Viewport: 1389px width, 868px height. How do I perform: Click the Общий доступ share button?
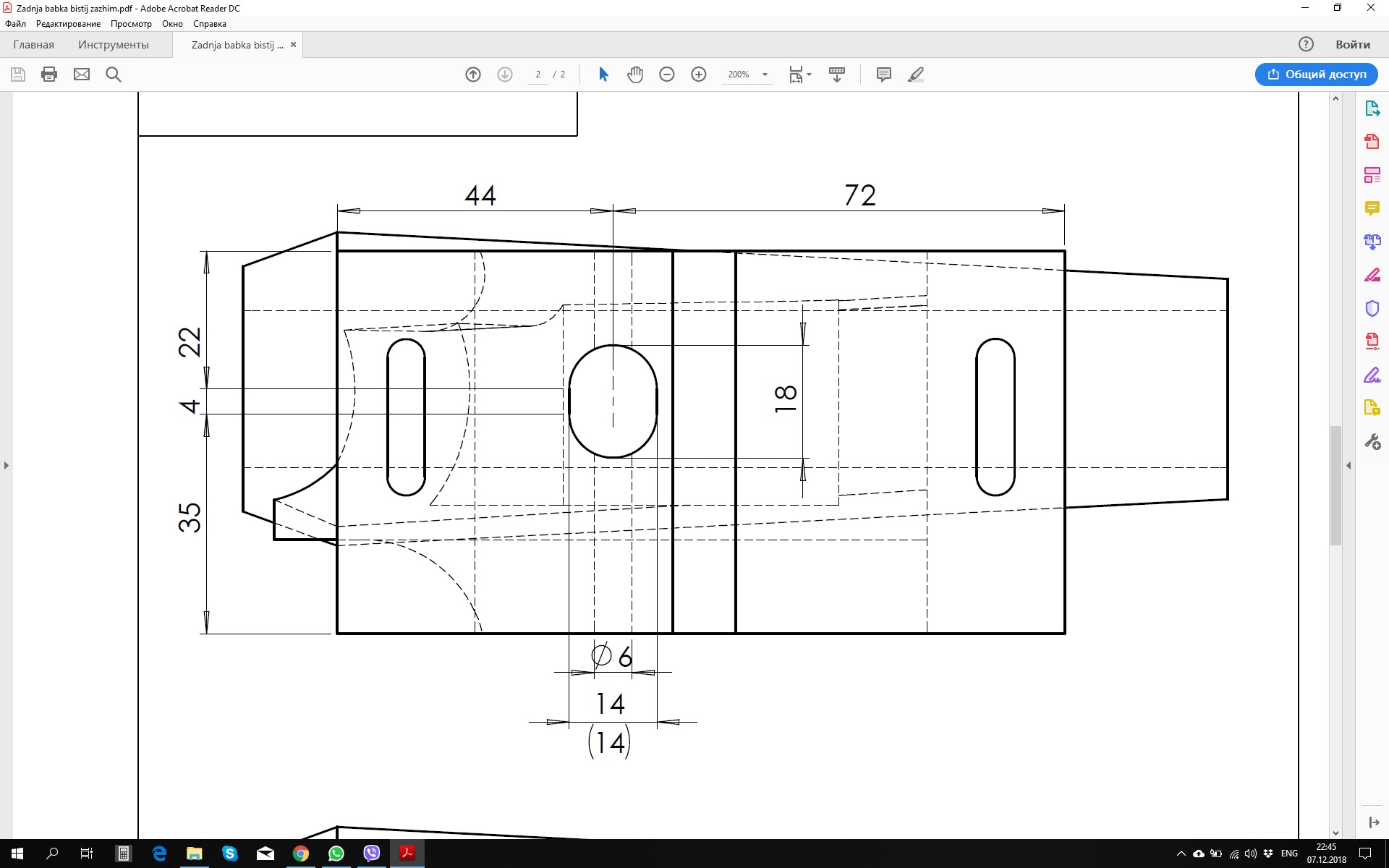tap(1316, 75)
